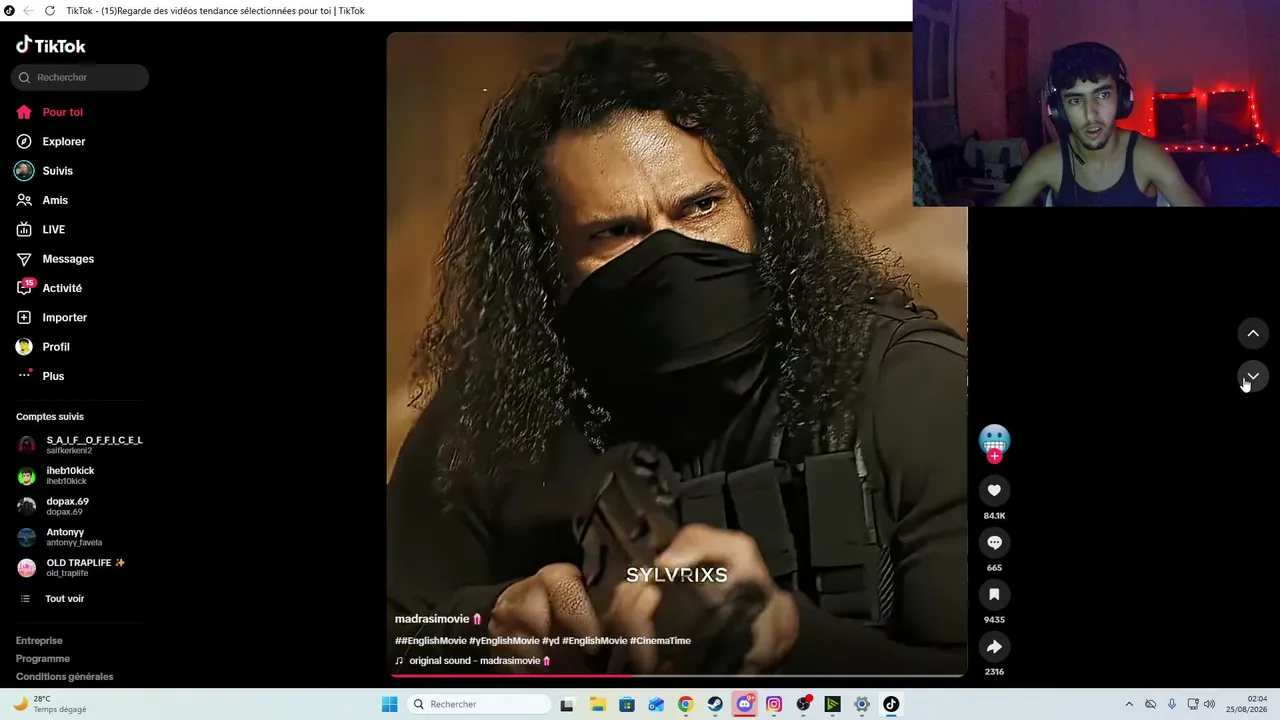Open the #yd hashtag
Viewport: 1280px width, 720px height.
pos(551,640)
